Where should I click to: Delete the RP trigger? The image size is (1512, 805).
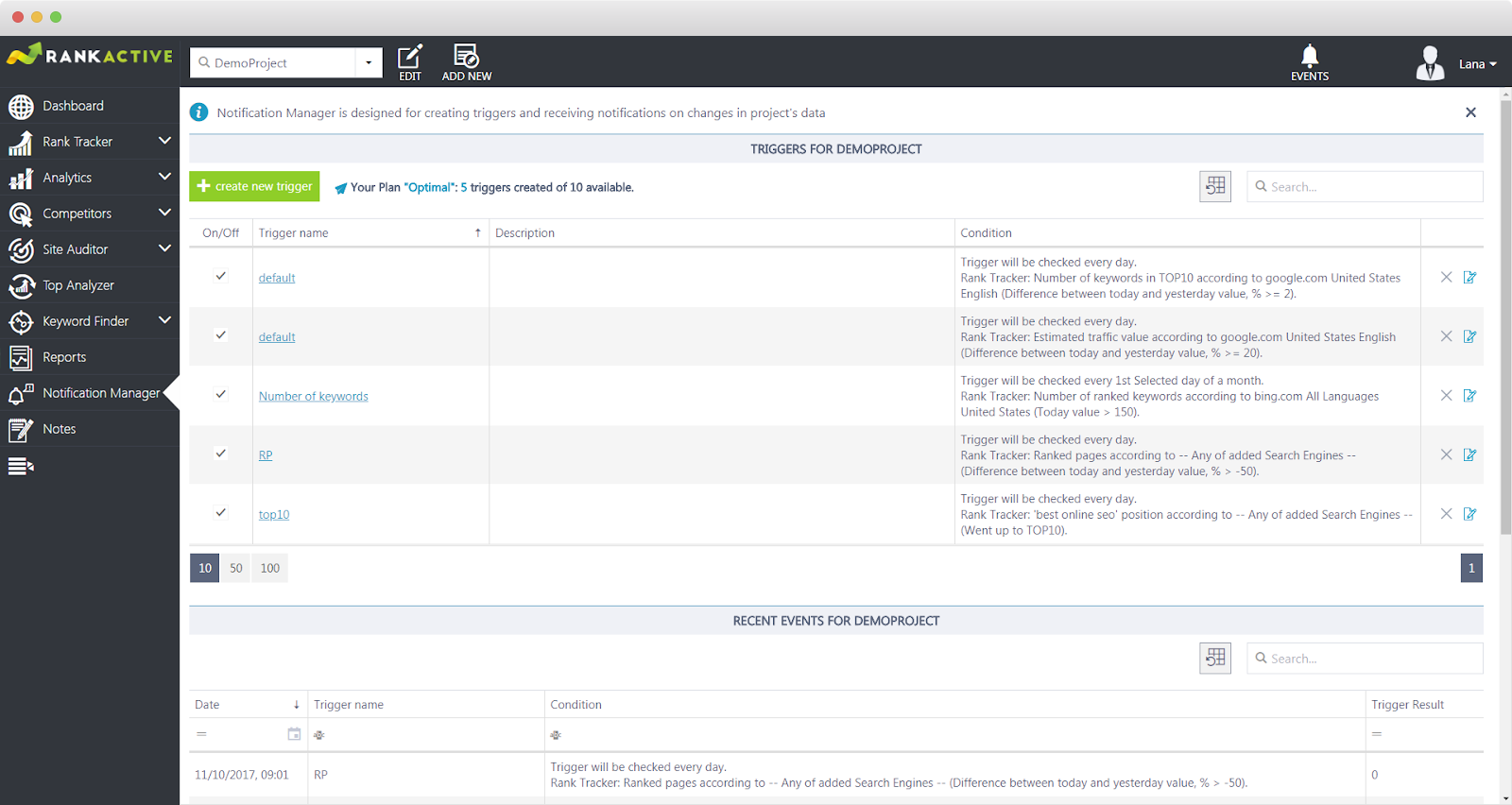point(1446,454)
